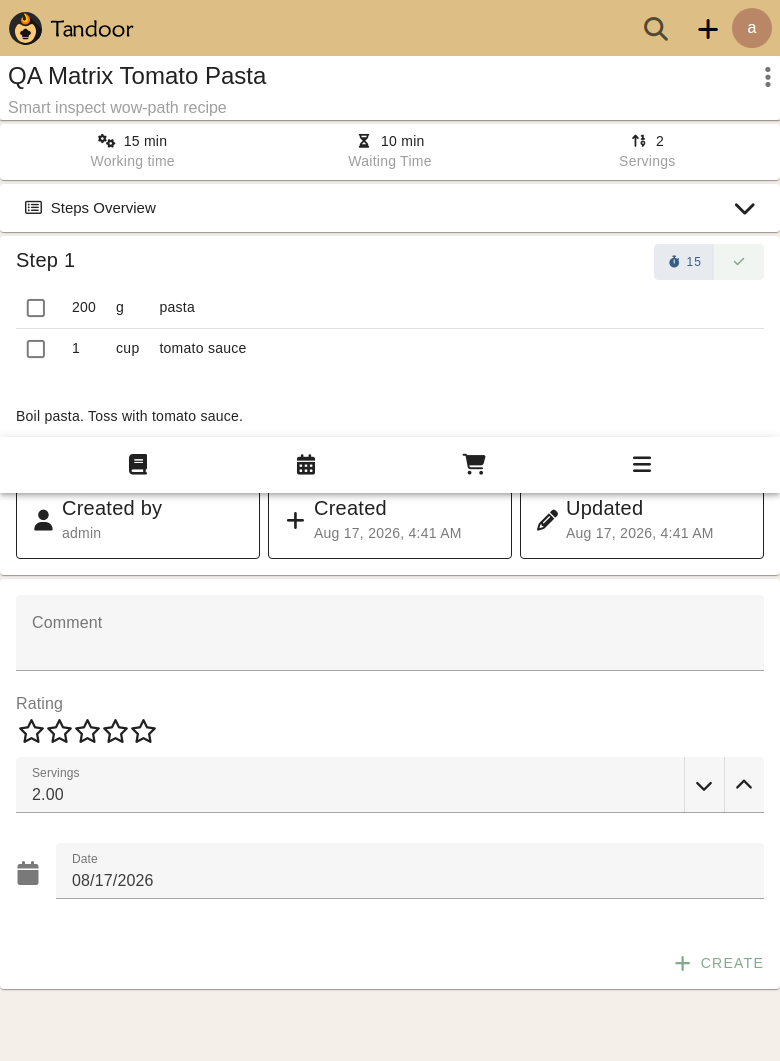Click the calendar icon beside Date
This screenshot has height=1061, width=780.
click(28, 873)
